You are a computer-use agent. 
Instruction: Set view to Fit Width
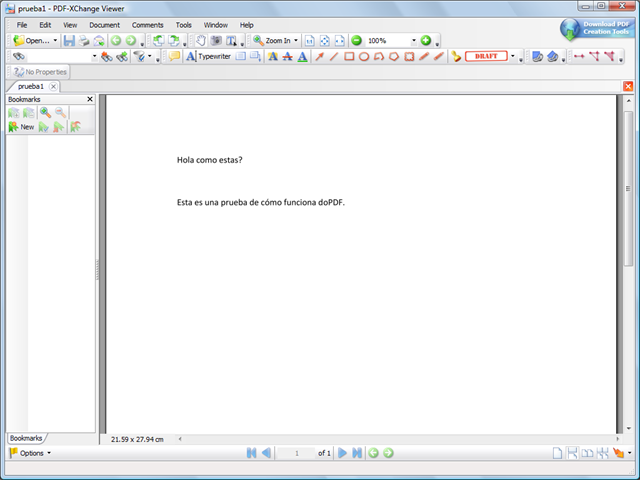pos(340,40)
